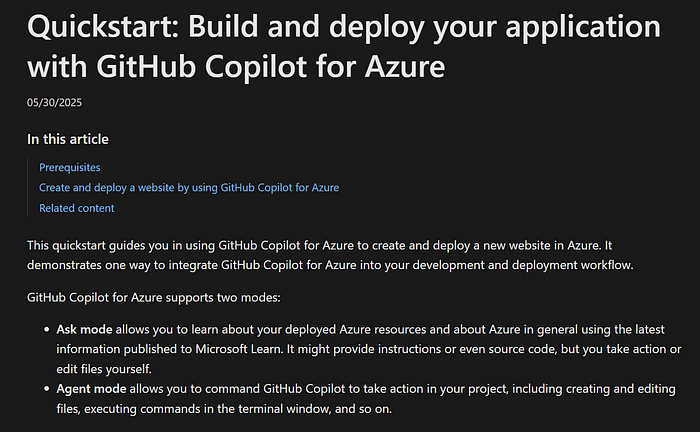The width and height of the screenshot is (700, 432).
Task: Click the vertical divider beside the article links
Action: (28, 187)
